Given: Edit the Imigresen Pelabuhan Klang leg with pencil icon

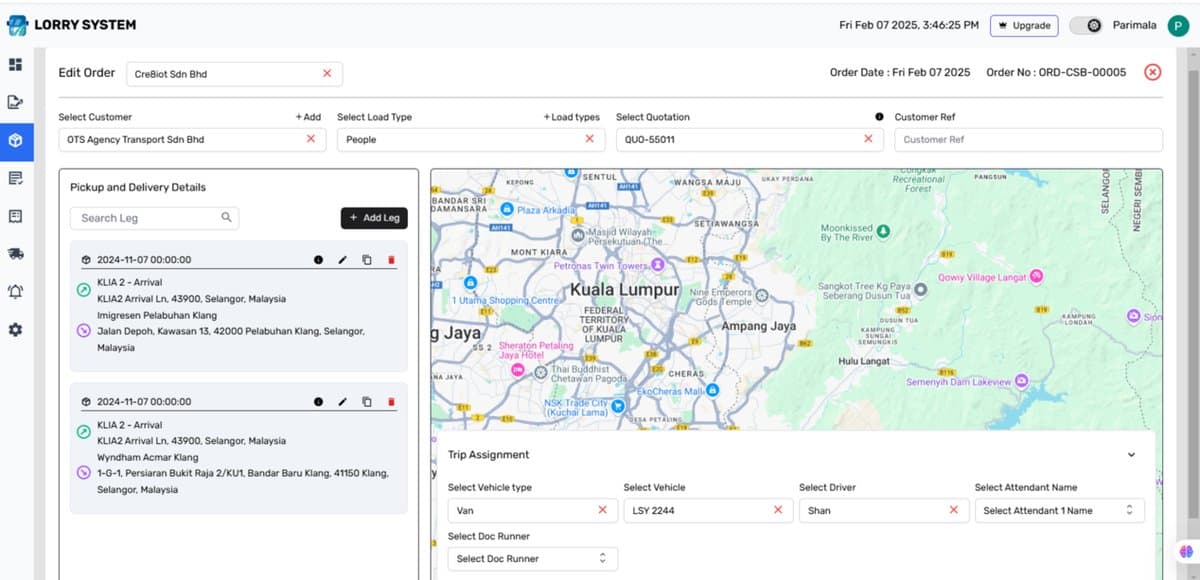Looking at the screenshot, I should 342,260.
